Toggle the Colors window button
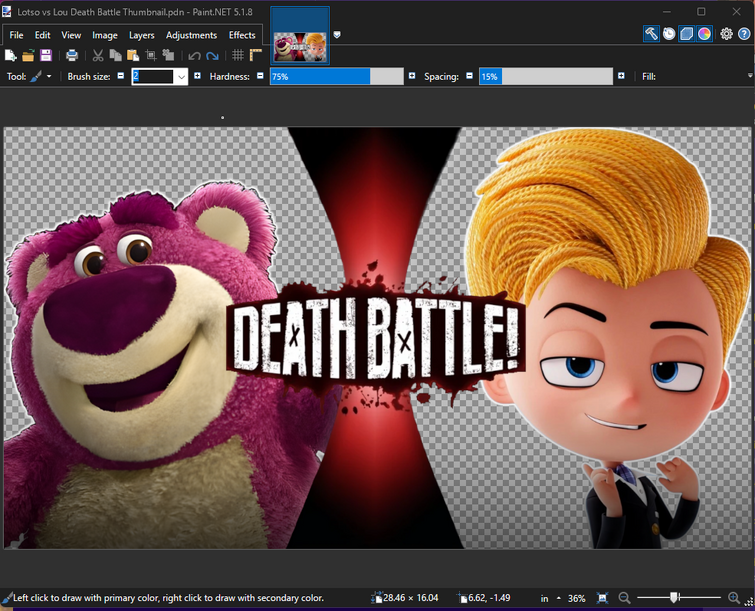 click(x=705, y=34)
